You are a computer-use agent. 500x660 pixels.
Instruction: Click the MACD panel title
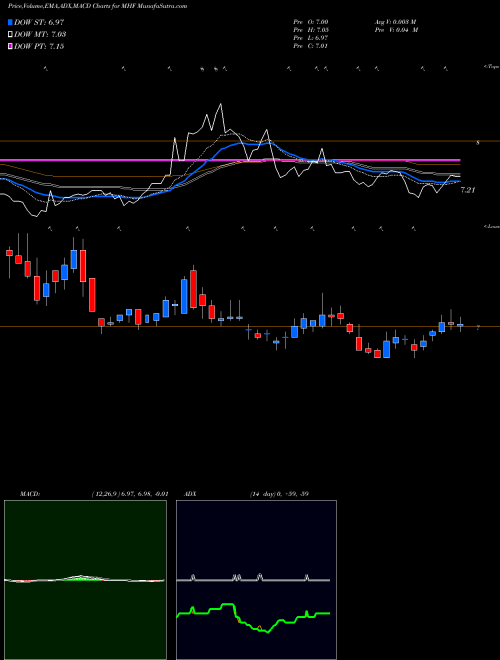point(29,494)
